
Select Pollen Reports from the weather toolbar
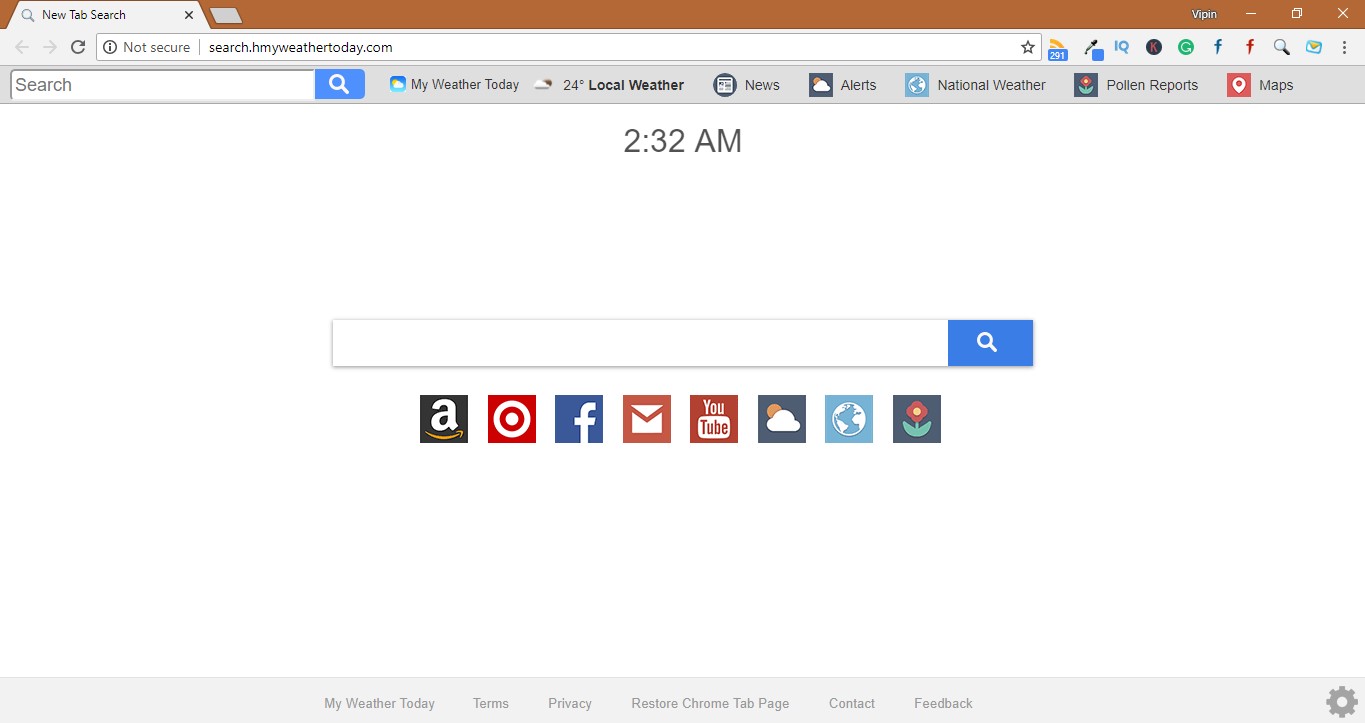coord(1136,84)
